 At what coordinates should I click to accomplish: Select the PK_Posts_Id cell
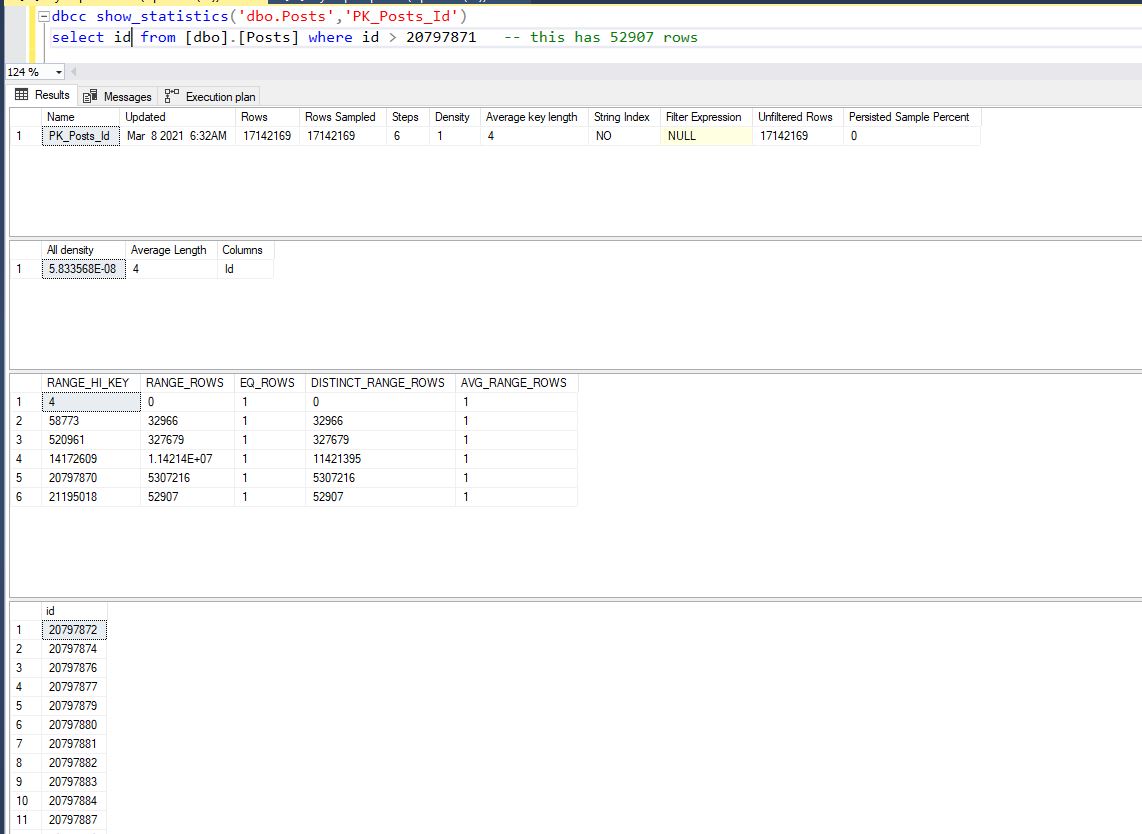tap(79, 135)
